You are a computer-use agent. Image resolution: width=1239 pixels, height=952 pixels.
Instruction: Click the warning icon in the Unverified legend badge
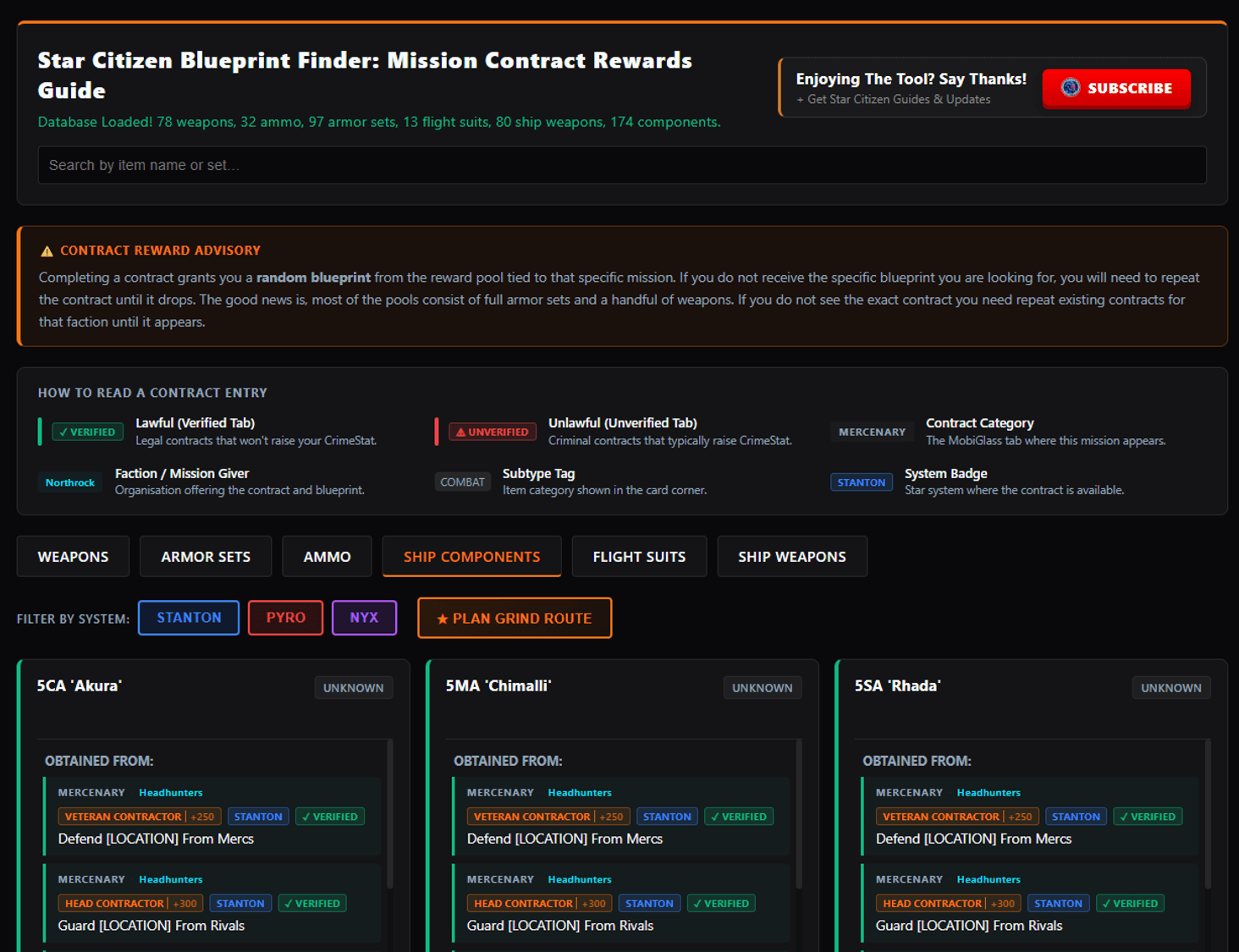(461, 432)
